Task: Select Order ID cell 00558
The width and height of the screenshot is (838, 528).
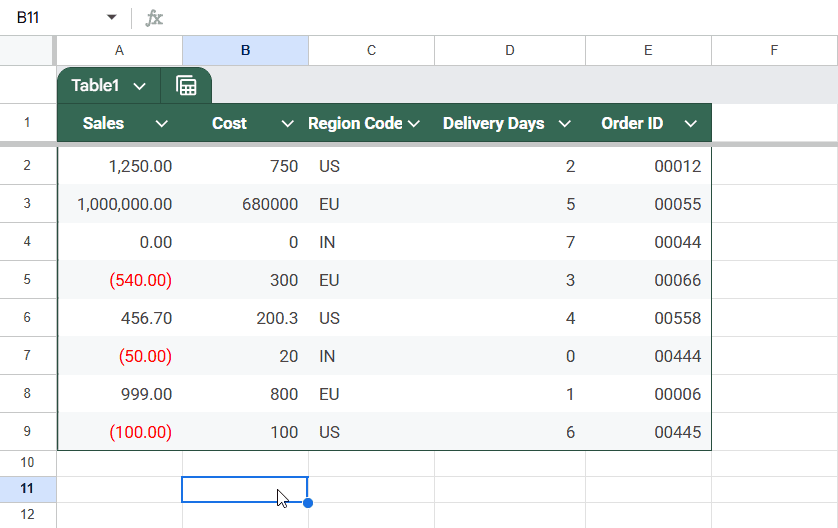Action: coord(648,318)
